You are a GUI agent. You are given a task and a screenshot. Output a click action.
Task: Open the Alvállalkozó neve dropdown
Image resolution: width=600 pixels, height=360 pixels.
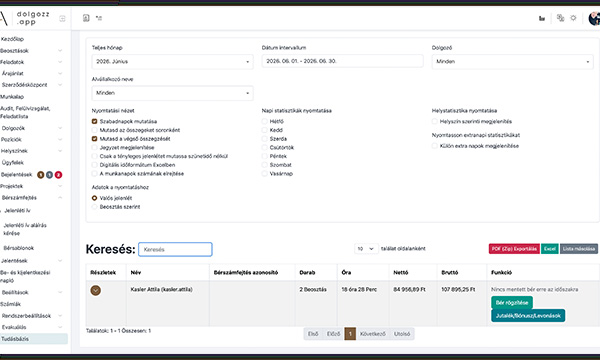point(172,93)
